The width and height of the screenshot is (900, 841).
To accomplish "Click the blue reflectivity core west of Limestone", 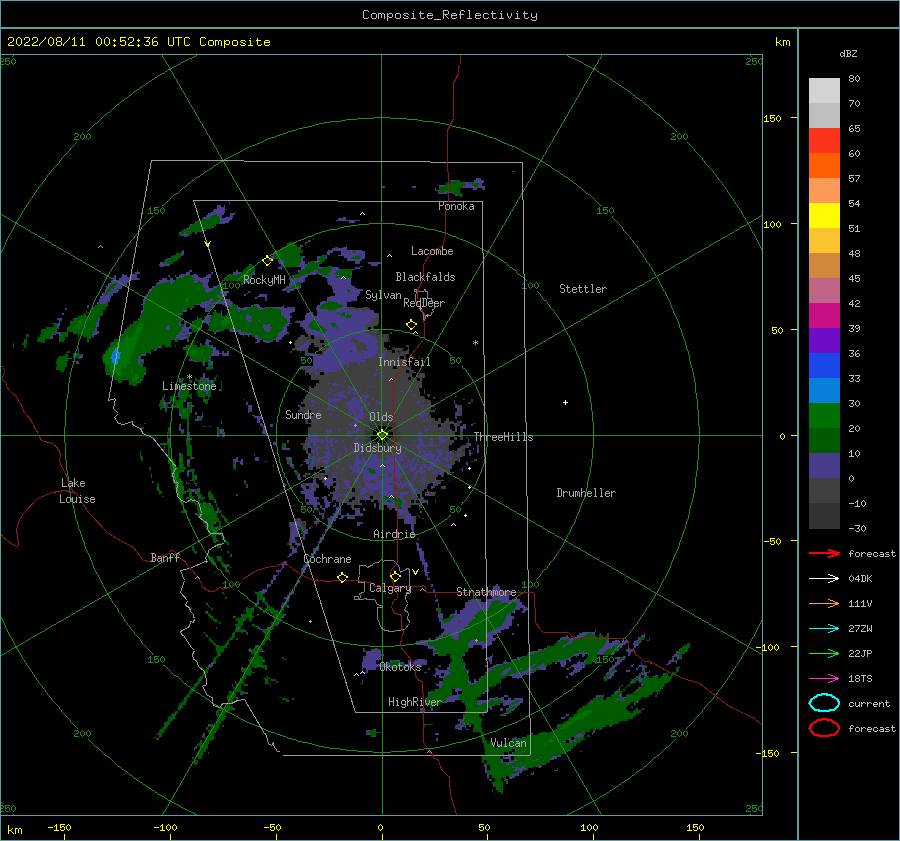I will click(116, 356).
